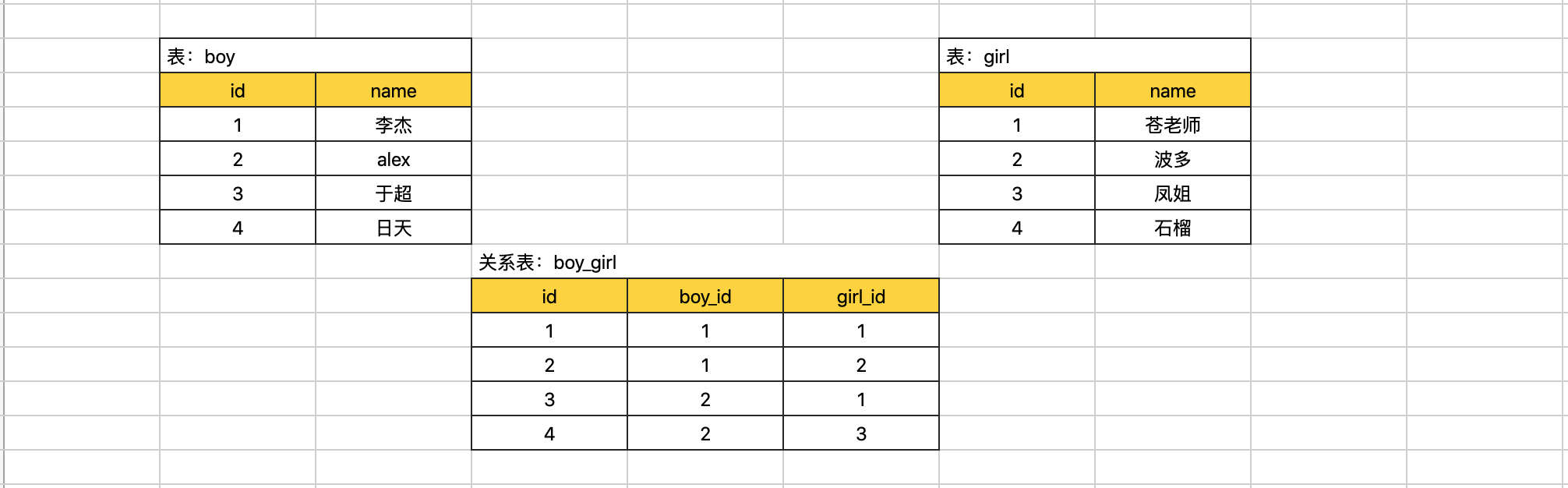Select the cell containing 日天

click(x=394, y=228)
